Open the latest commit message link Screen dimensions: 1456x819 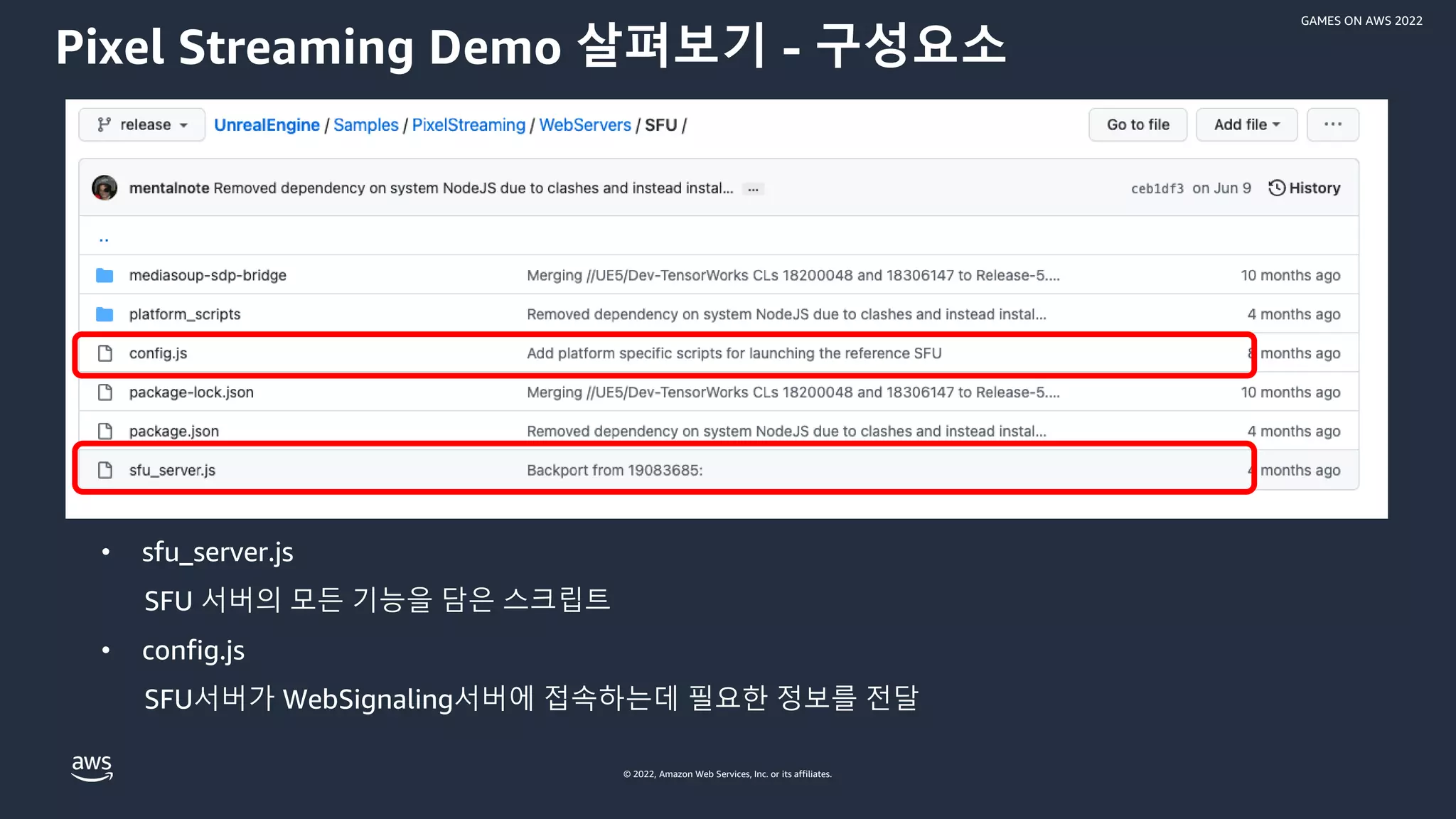click(x=473, y=188)
